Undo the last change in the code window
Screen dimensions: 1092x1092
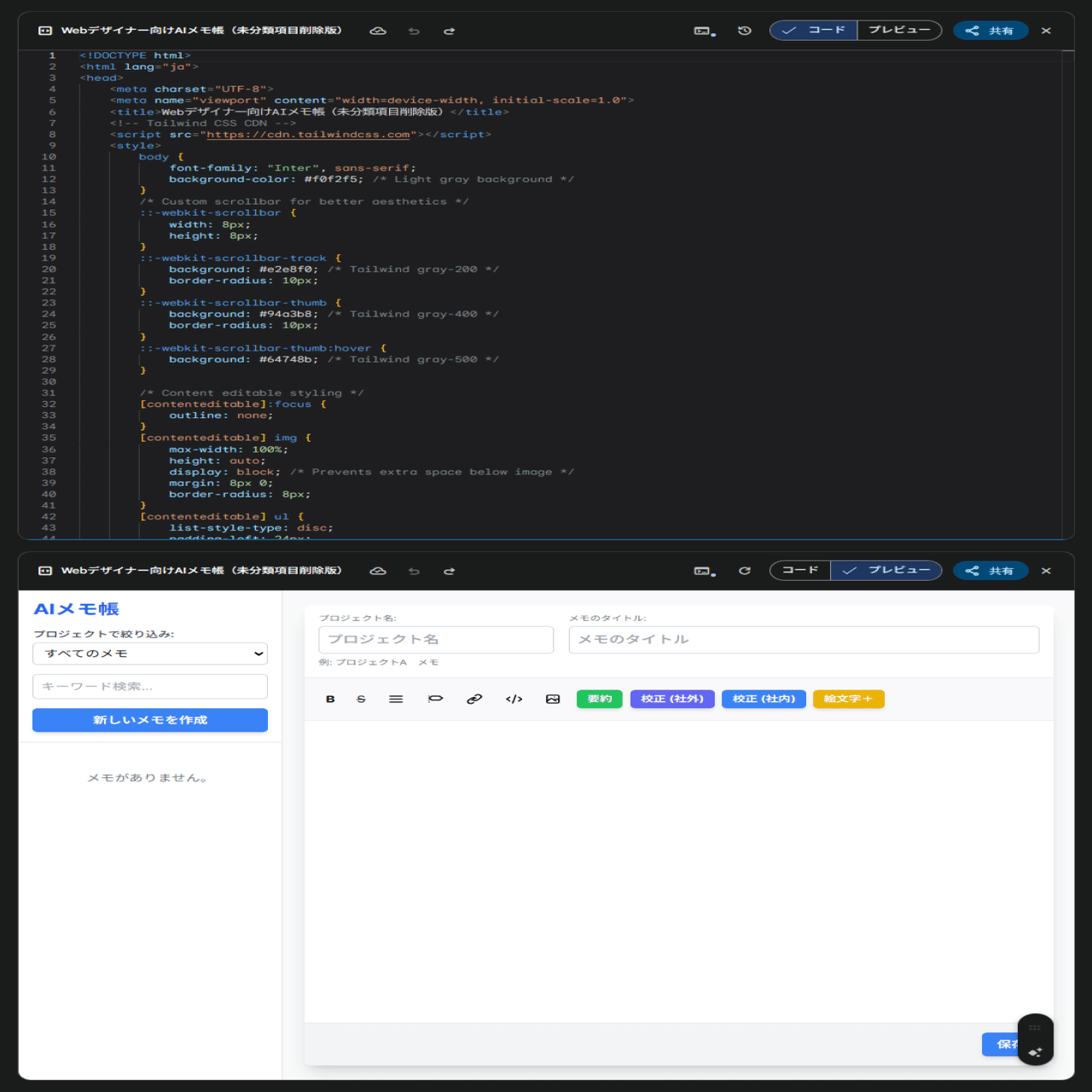(x=414, y=31)
